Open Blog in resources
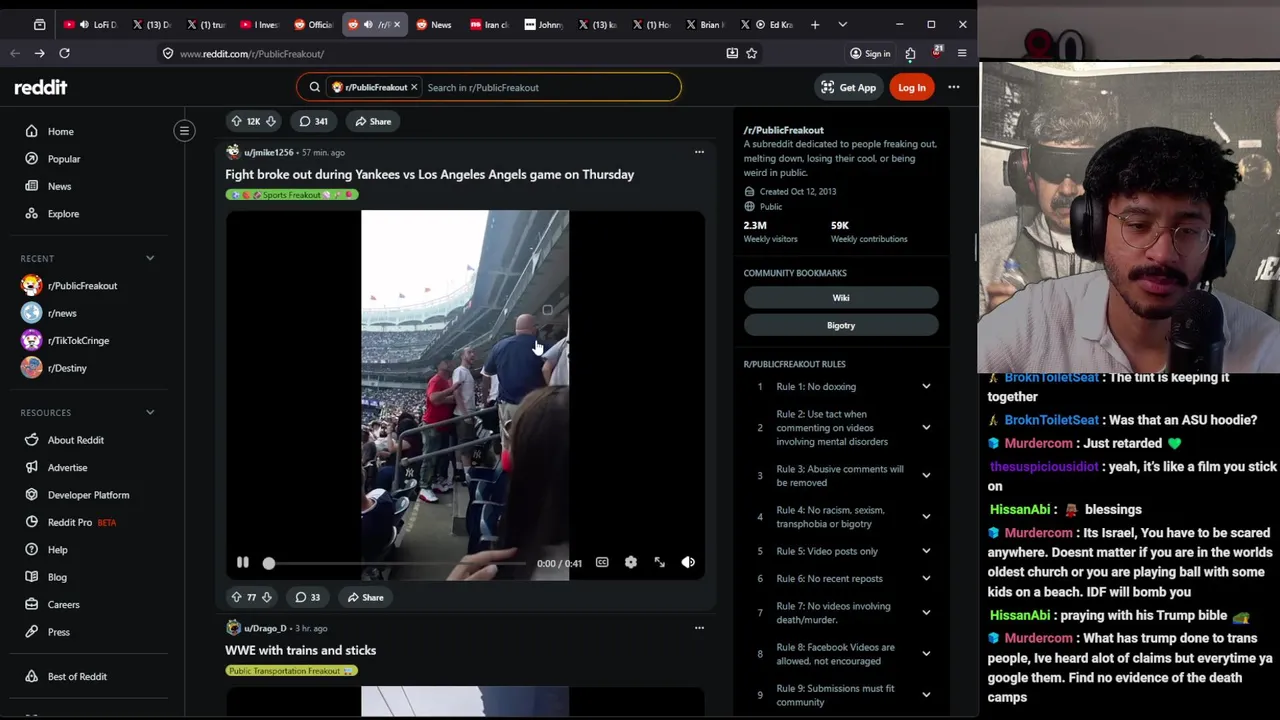 point(57,577)
